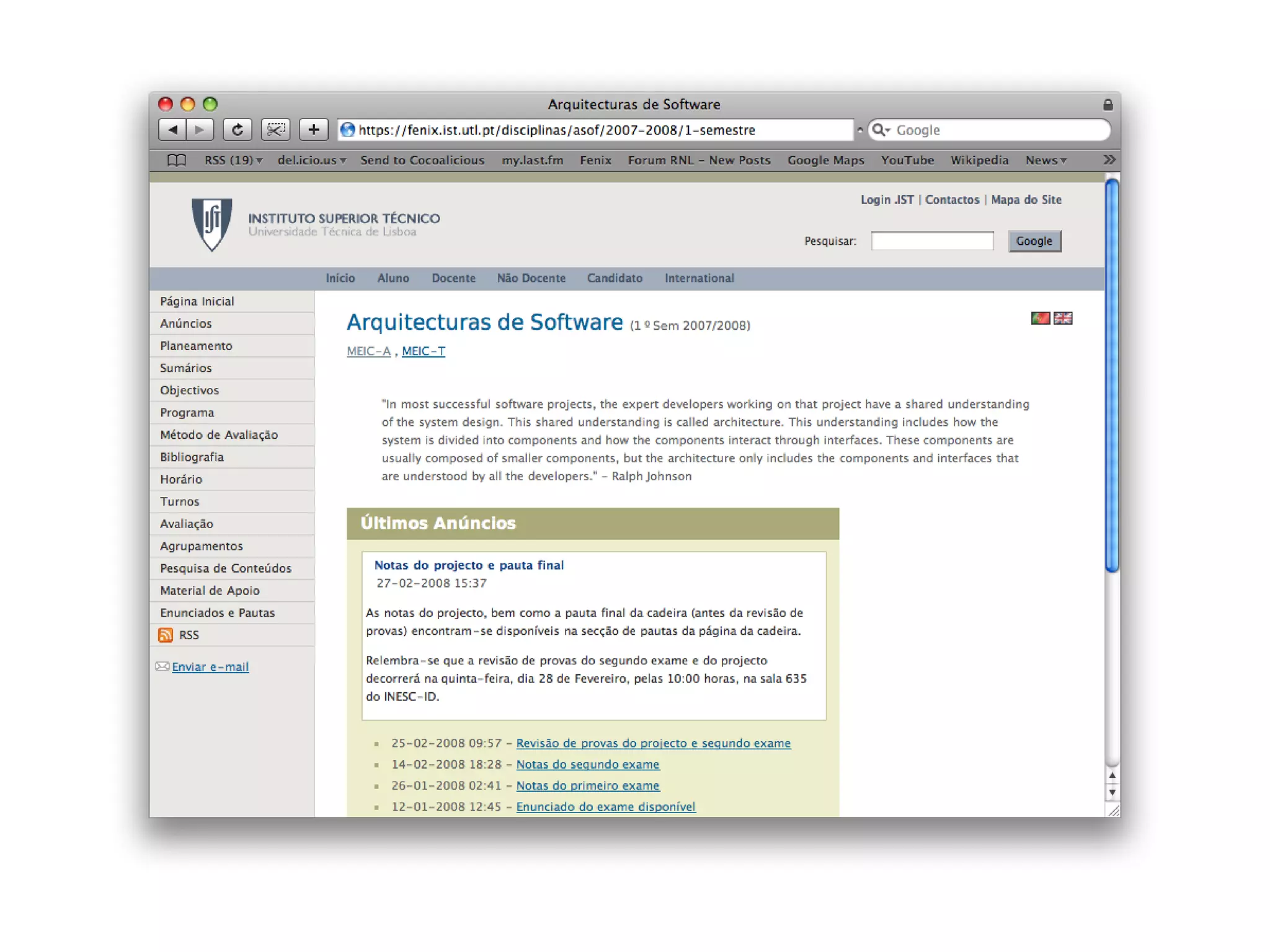The height and width of the screenshot is (952, 1270).
Task: Click the Pesquisar search input field
Action: (x=931, y=241)
